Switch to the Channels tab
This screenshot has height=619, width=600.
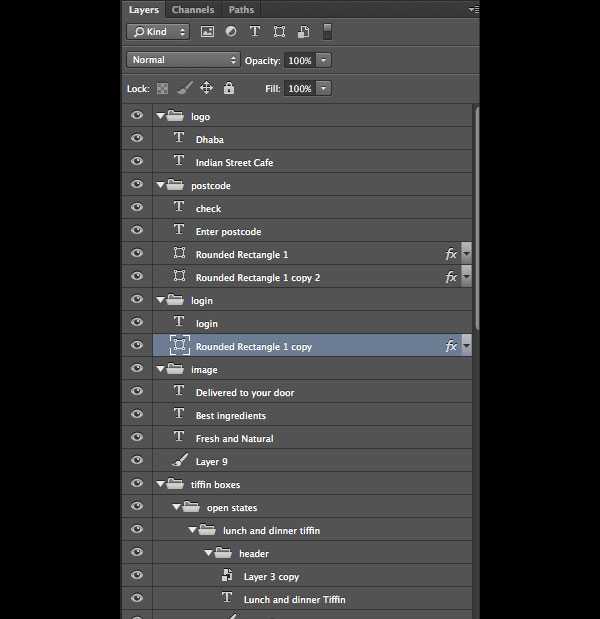click(x=193, y=10)
